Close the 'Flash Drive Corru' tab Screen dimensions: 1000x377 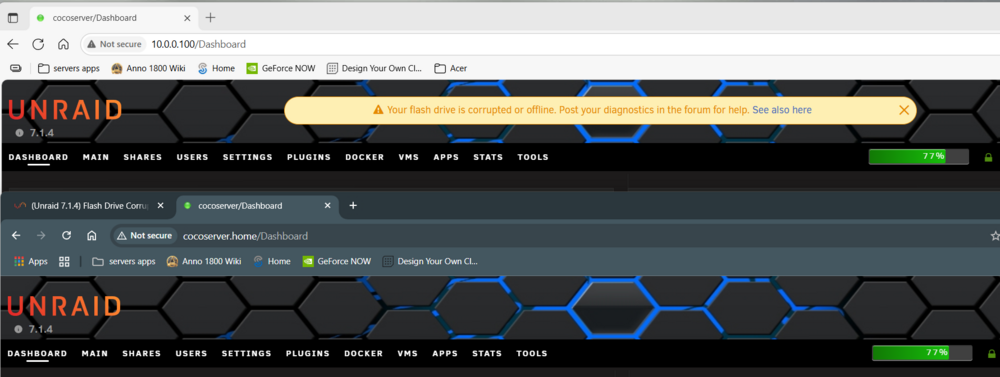(161, 206)
